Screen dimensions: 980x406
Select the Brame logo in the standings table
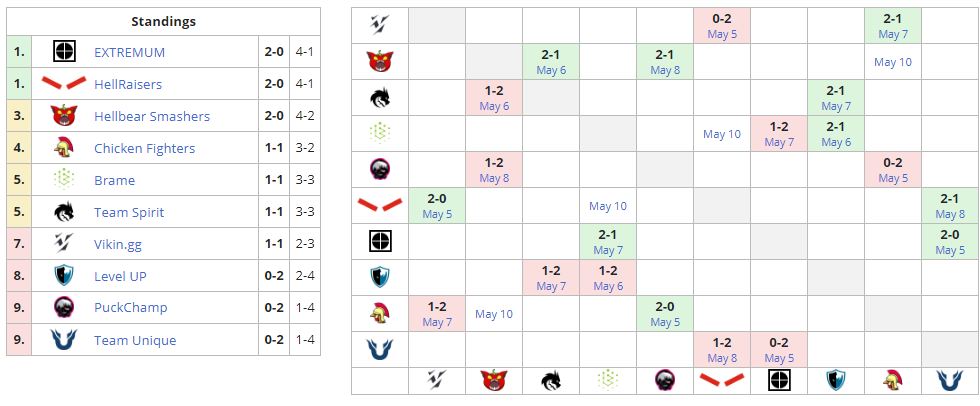tap(65, 180)
